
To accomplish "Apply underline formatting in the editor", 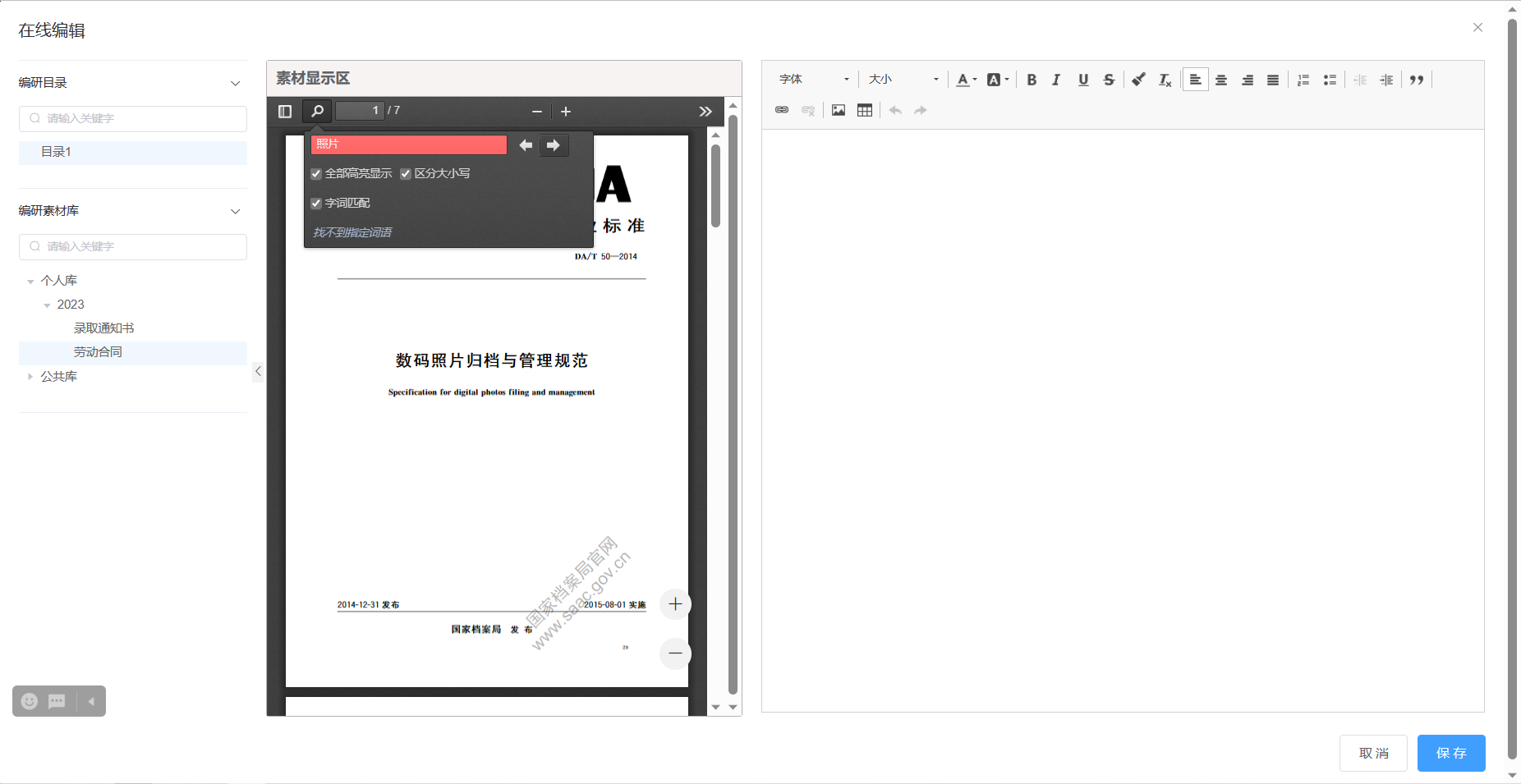I will pyautogui.click(x=1083, y=80).
